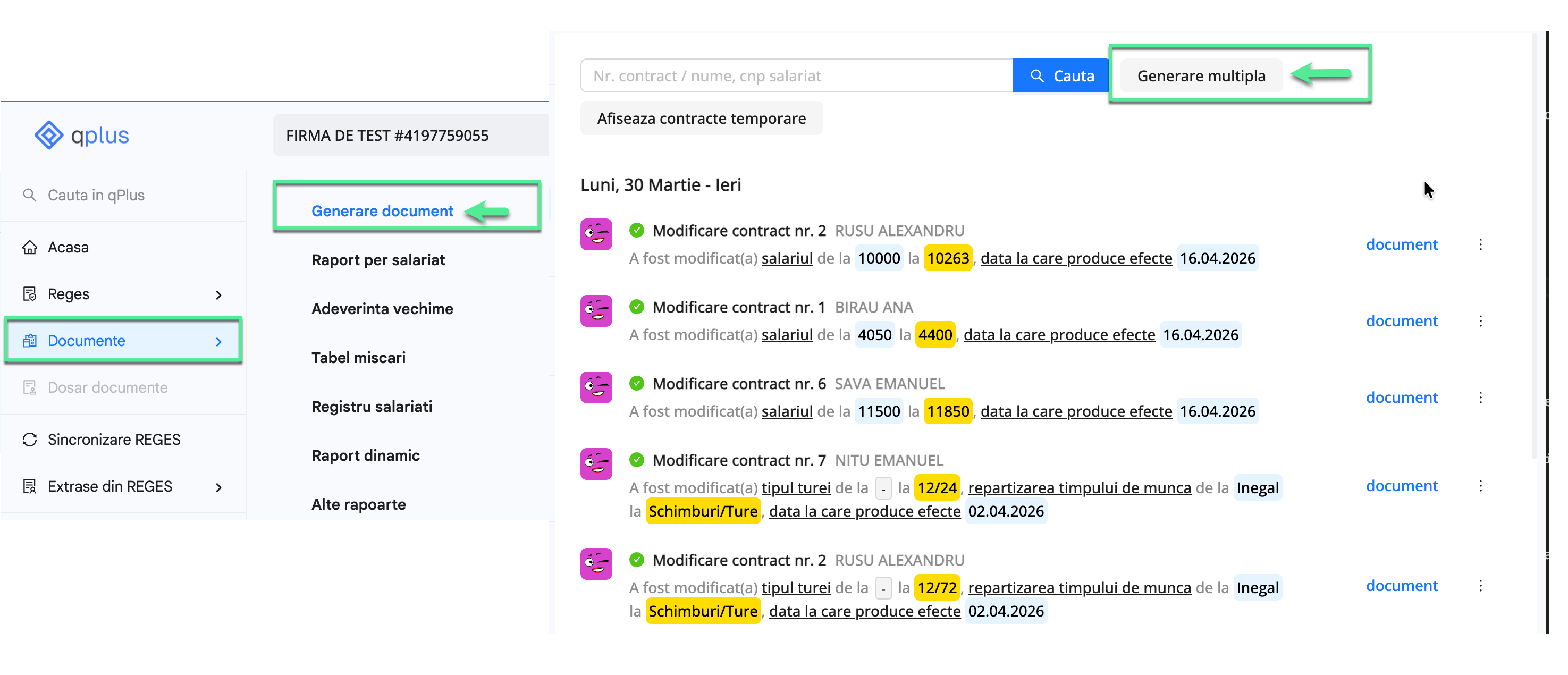
Task: Click the winking avatar next to contract nr. 7
Action: tap(596, 463)
